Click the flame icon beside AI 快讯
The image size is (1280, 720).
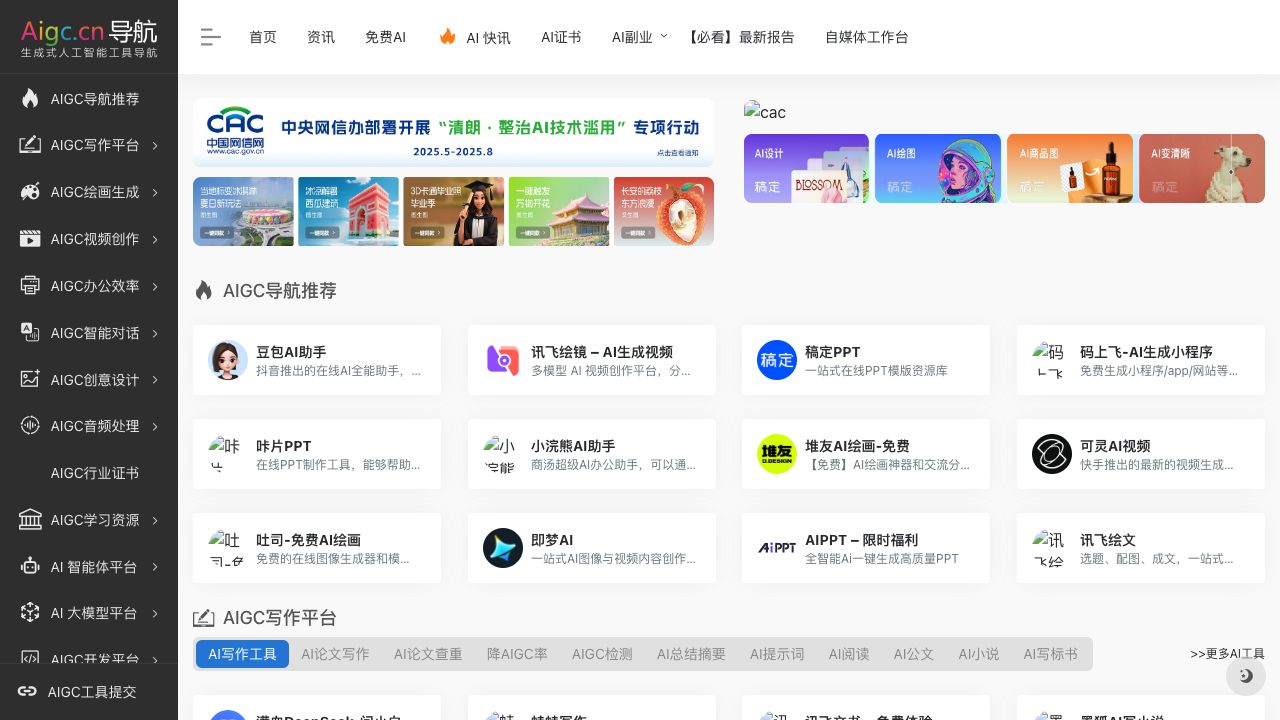coord(448,37)
